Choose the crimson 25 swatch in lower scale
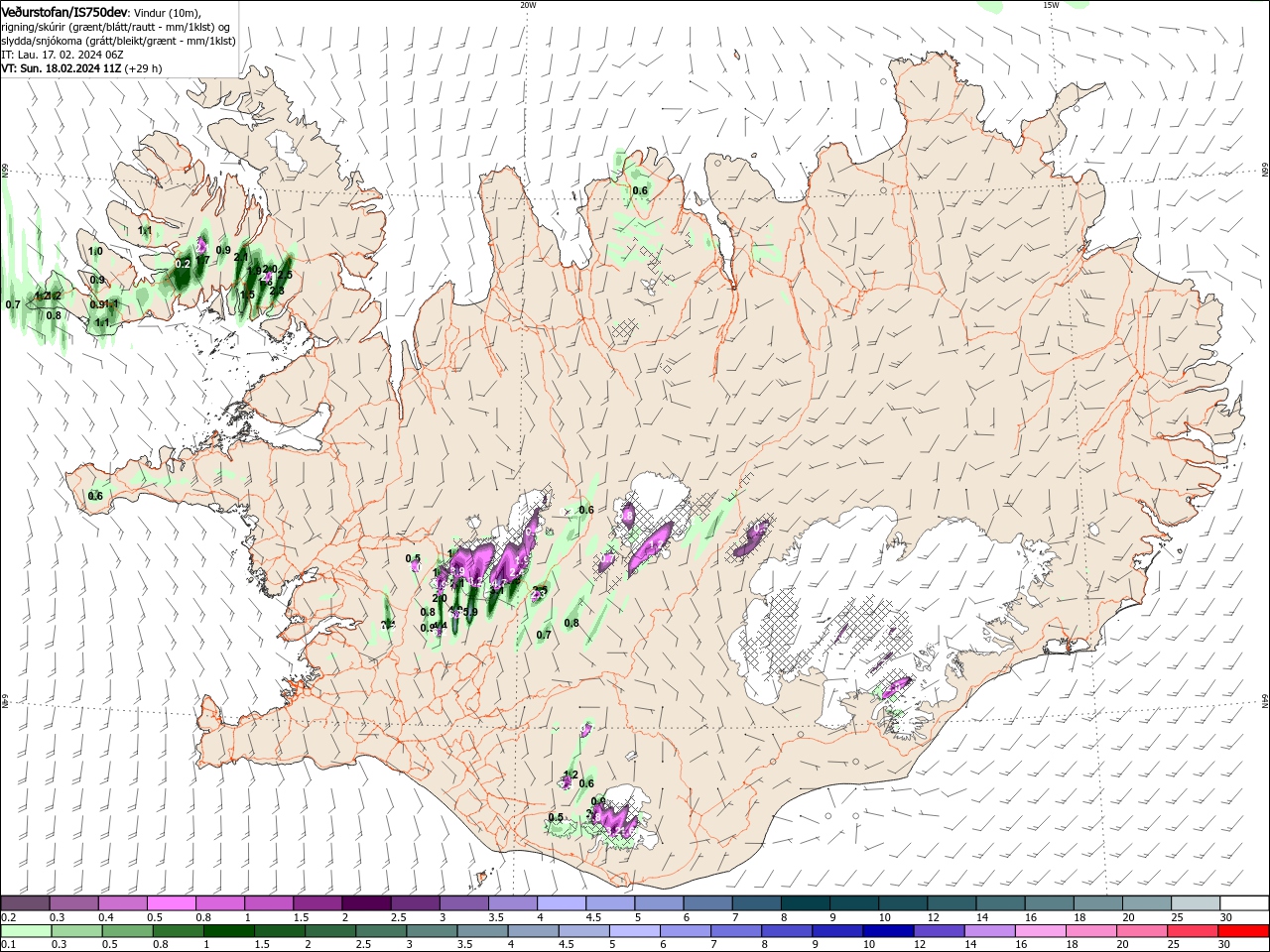Screen dimensions: 1270x952 pyautogui.click(x=1192, y=931)
